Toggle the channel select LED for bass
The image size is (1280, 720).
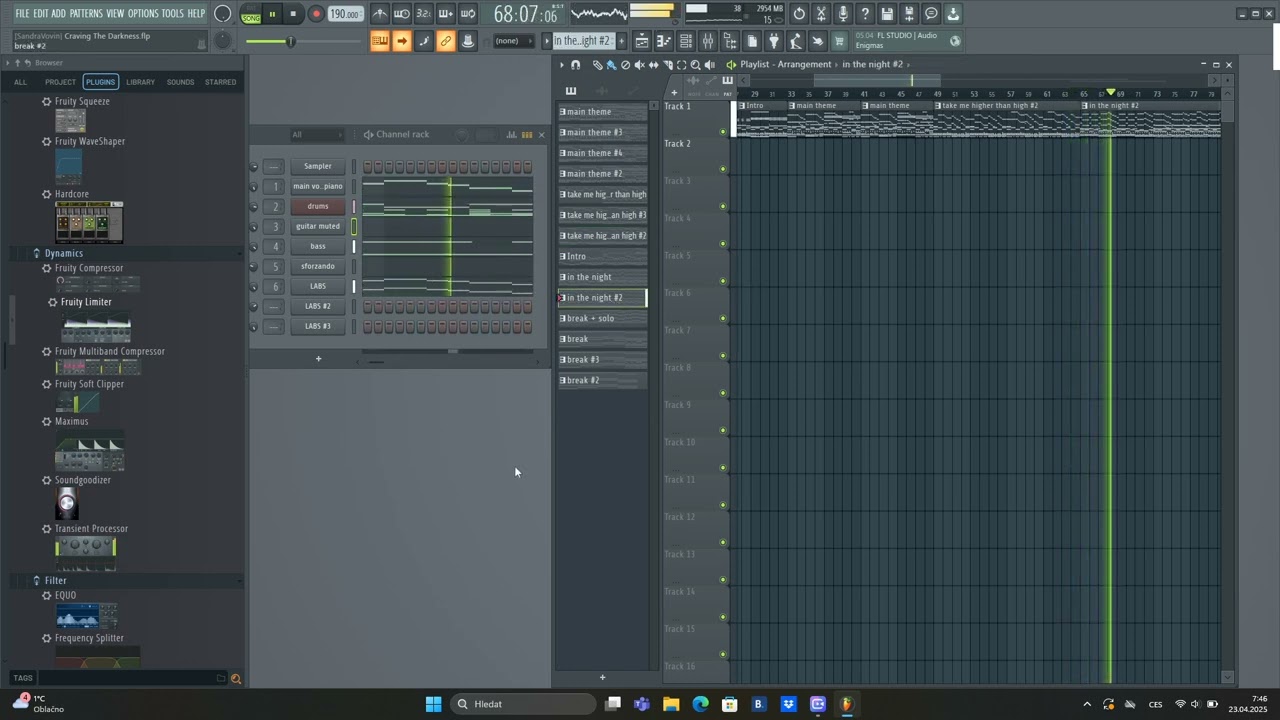click(x=354, y=246)
